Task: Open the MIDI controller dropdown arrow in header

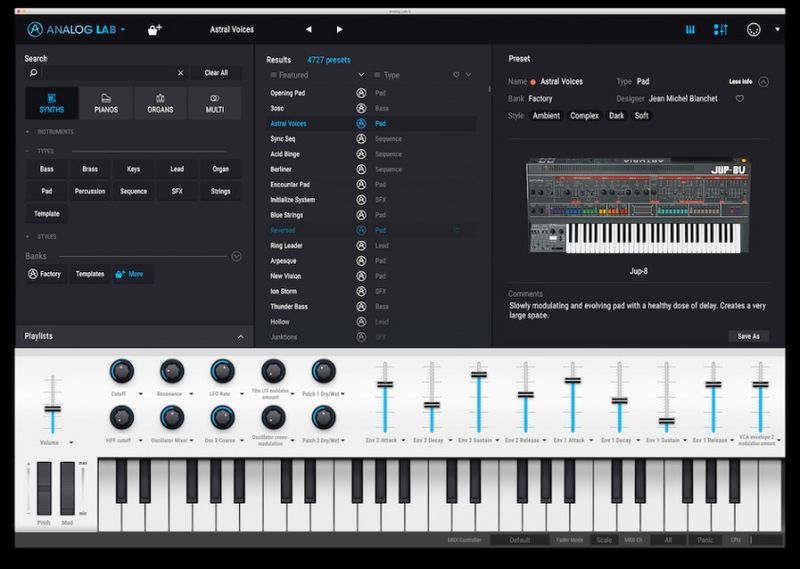Action: [x=778, y=30]
